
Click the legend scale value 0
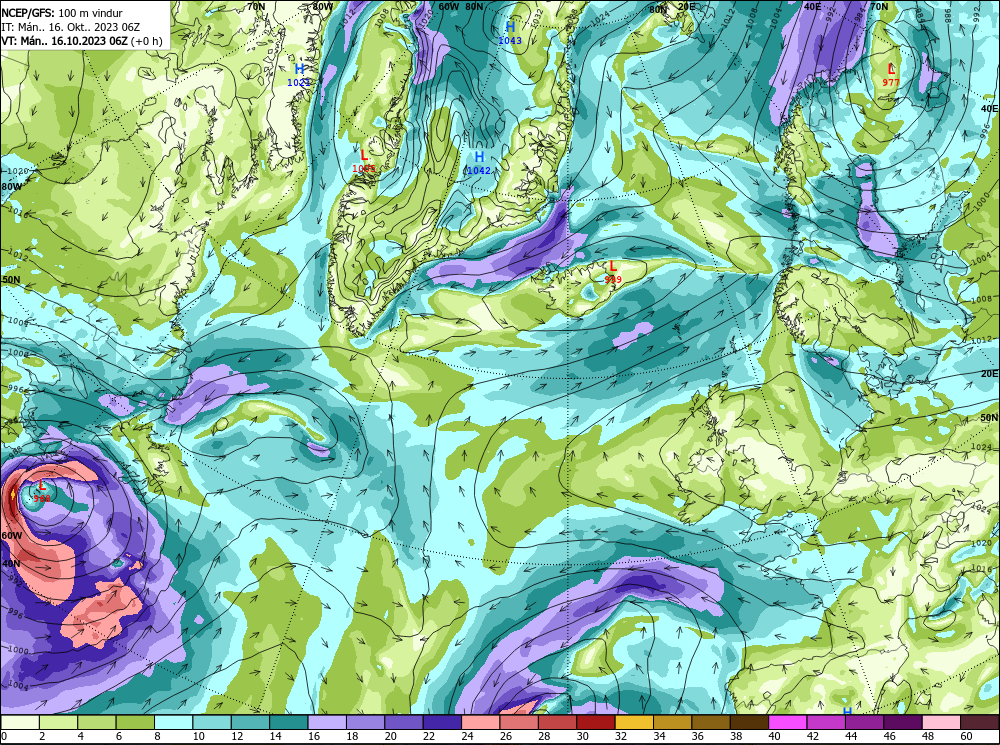coord(4,736)
